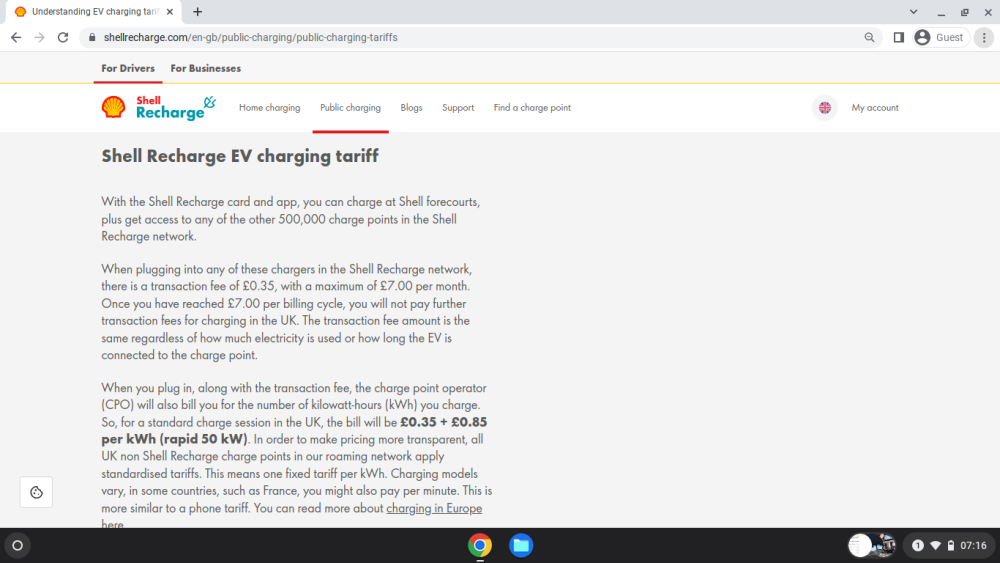
Task: Open Find a charge point link
Action: pyautogui.click(x=532, y=108)
